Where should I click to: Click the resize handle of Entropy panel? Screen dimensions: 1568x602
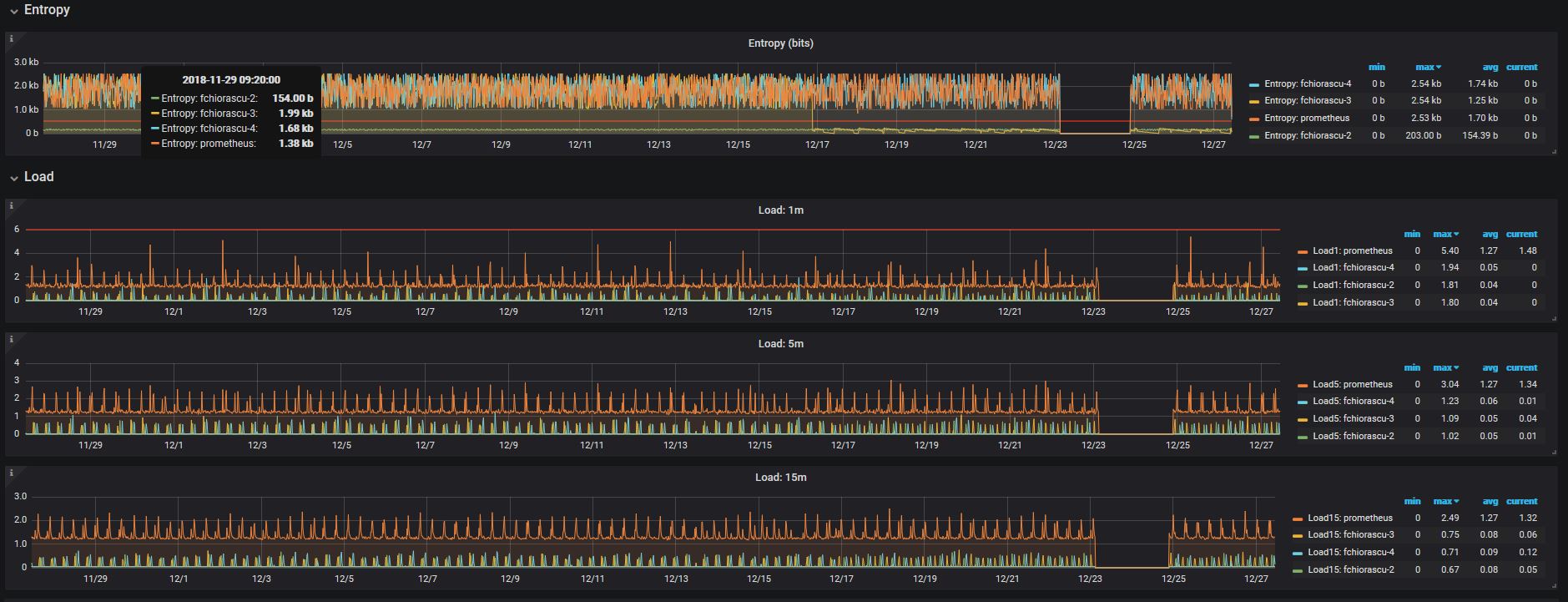coord(1554,152)
